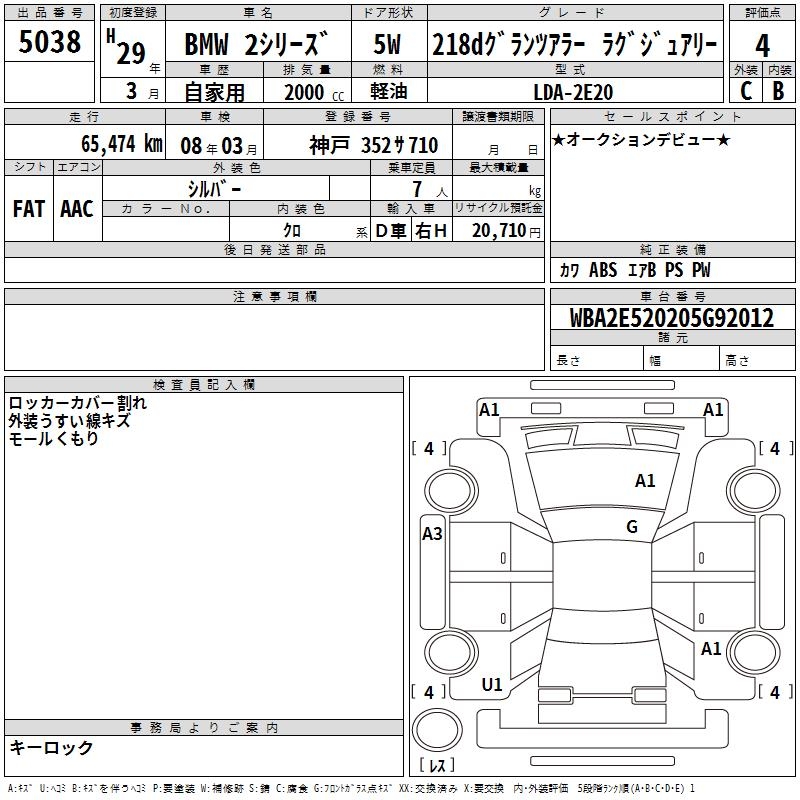800x800 pixels.
Task: Select the rear-left wheel circle
Action: pos(451,653)
